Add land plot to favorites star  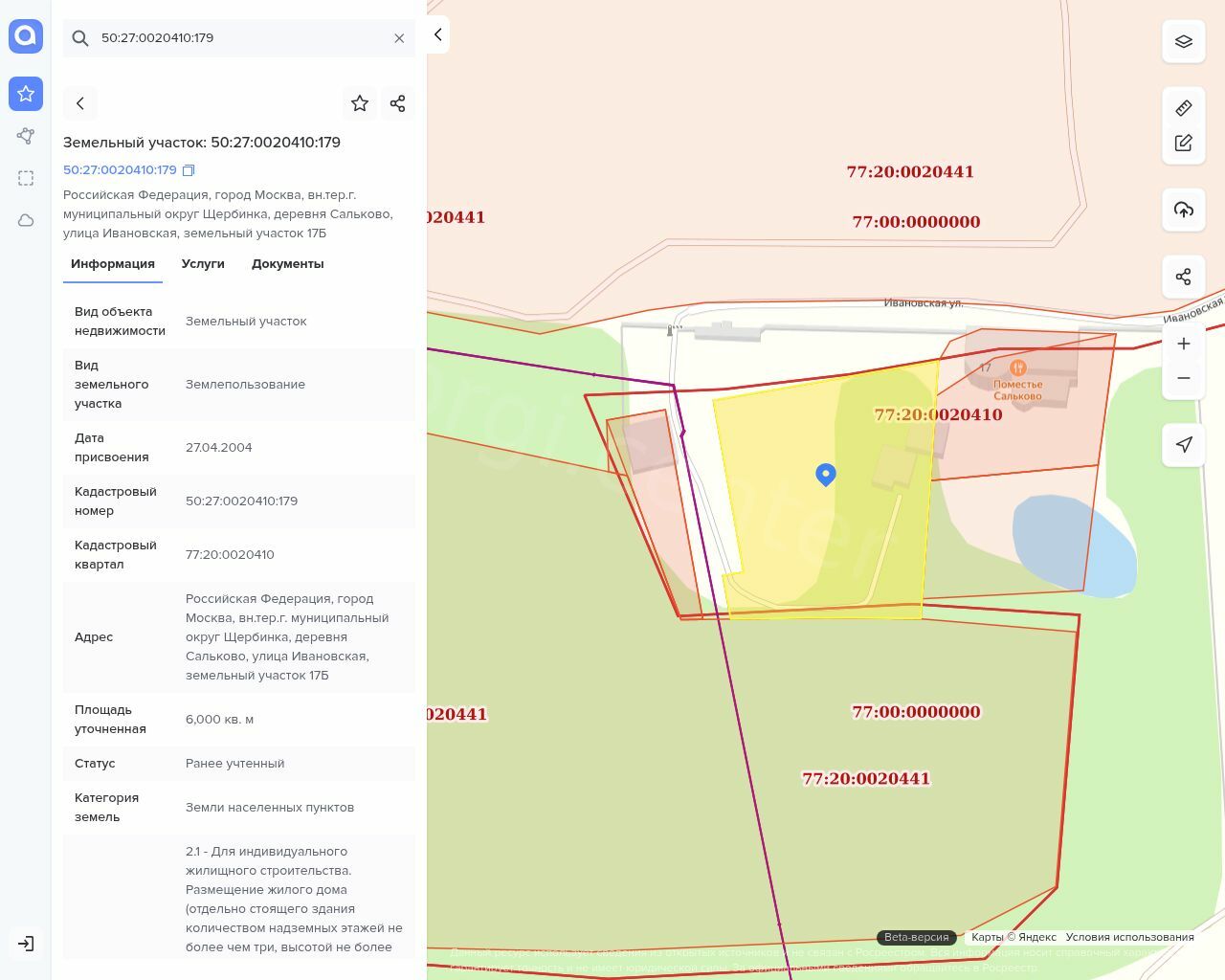tap(360, 103)
